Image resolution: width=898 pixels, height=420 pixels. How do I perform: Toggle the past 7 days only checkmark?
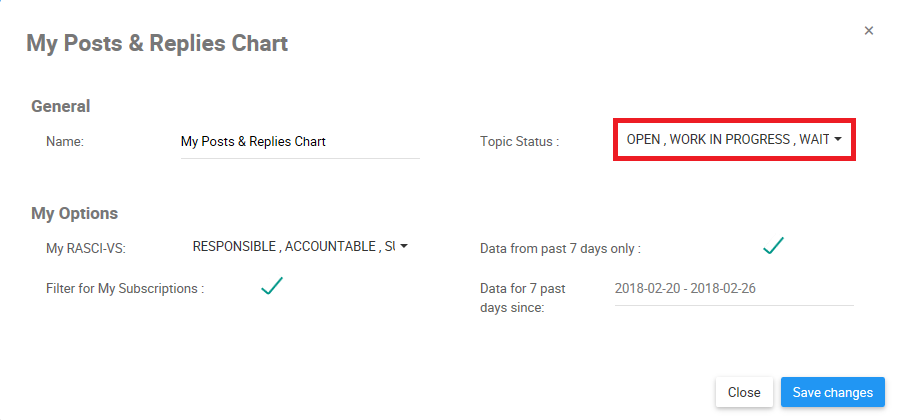pyautogui.click(x=773, y=246)
